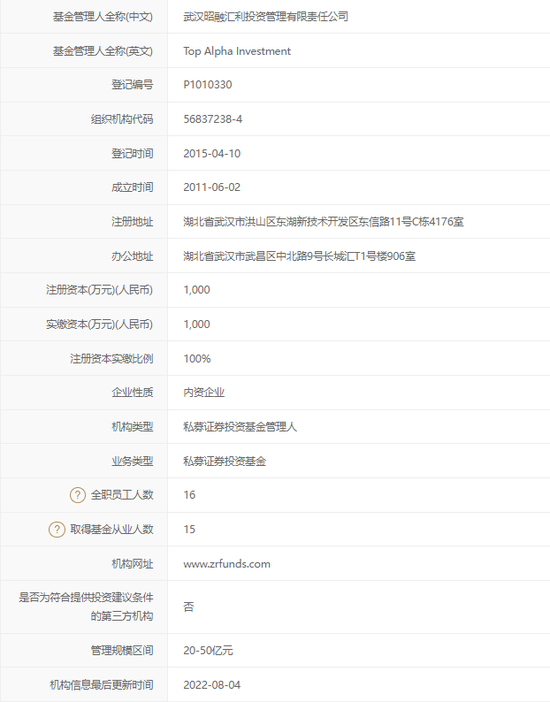Click the 基金管理人全称(中文) label
This screenshot has height=702, width=550.
pyautogui.click(x=103, y=17)
